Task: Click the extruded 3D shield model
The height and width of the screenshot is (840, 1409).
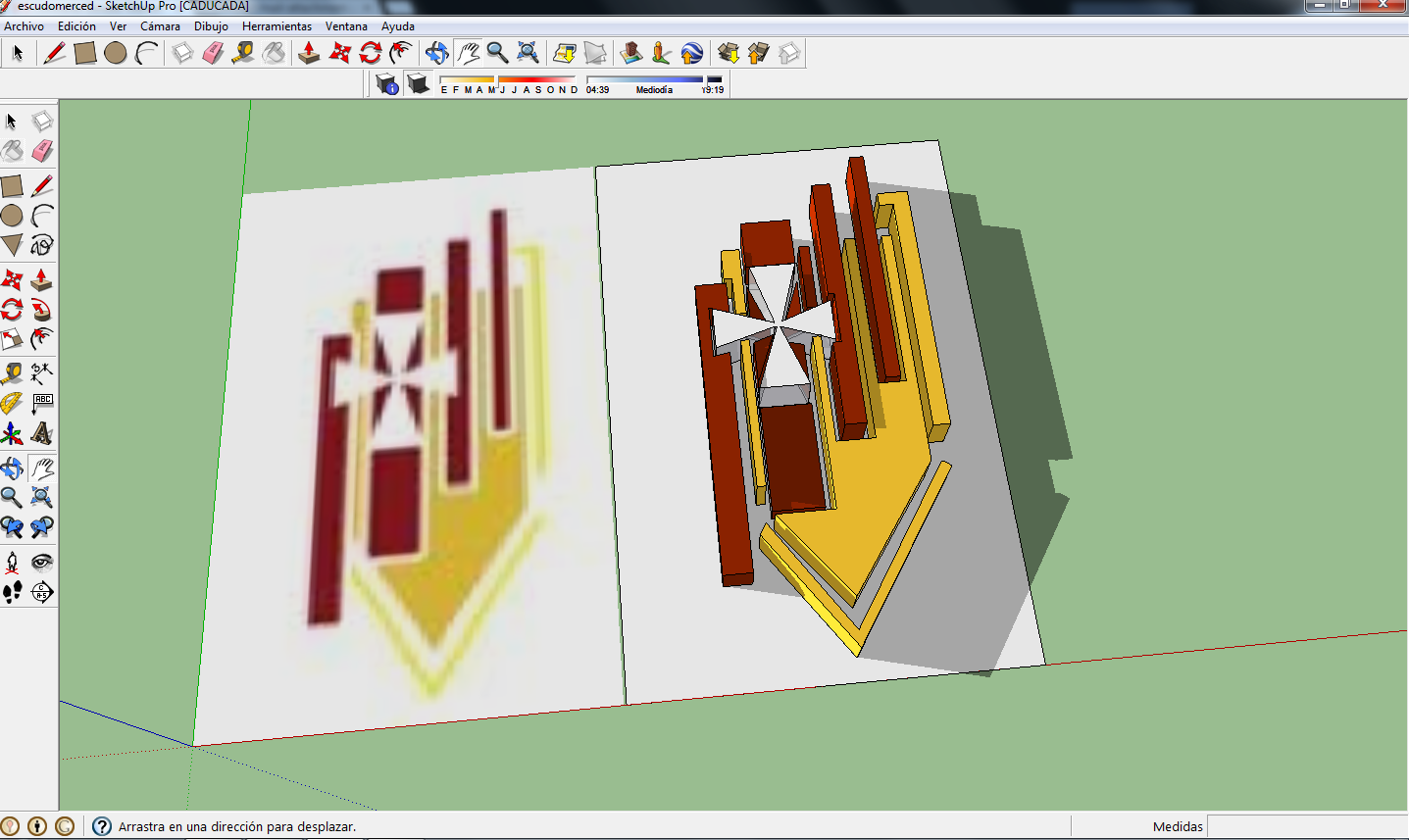Action: pyautogui.click(x=824, y=407)
